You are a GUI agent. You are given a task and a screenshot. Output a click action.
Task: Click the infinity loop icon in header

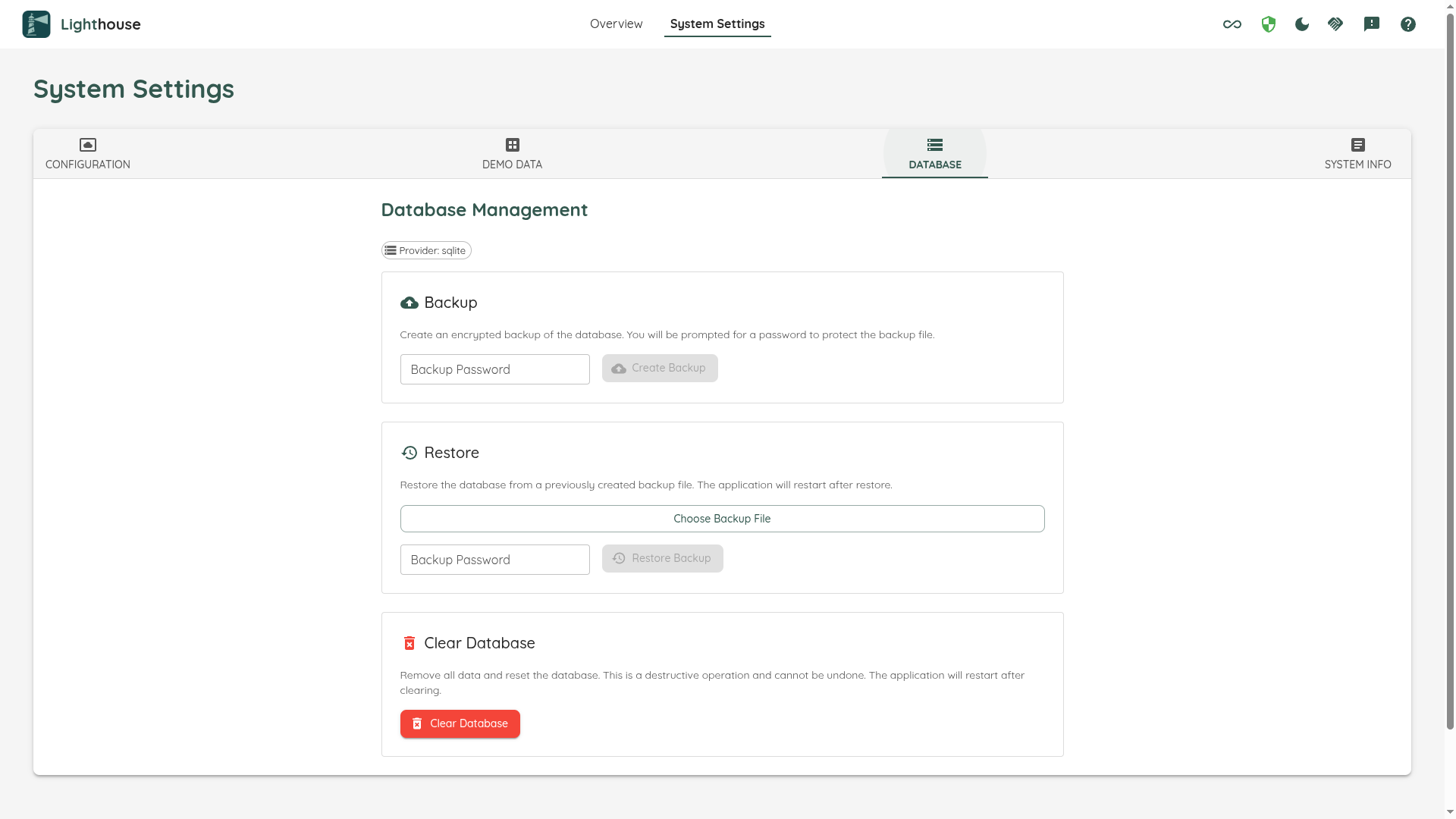tap(1232, 24)
